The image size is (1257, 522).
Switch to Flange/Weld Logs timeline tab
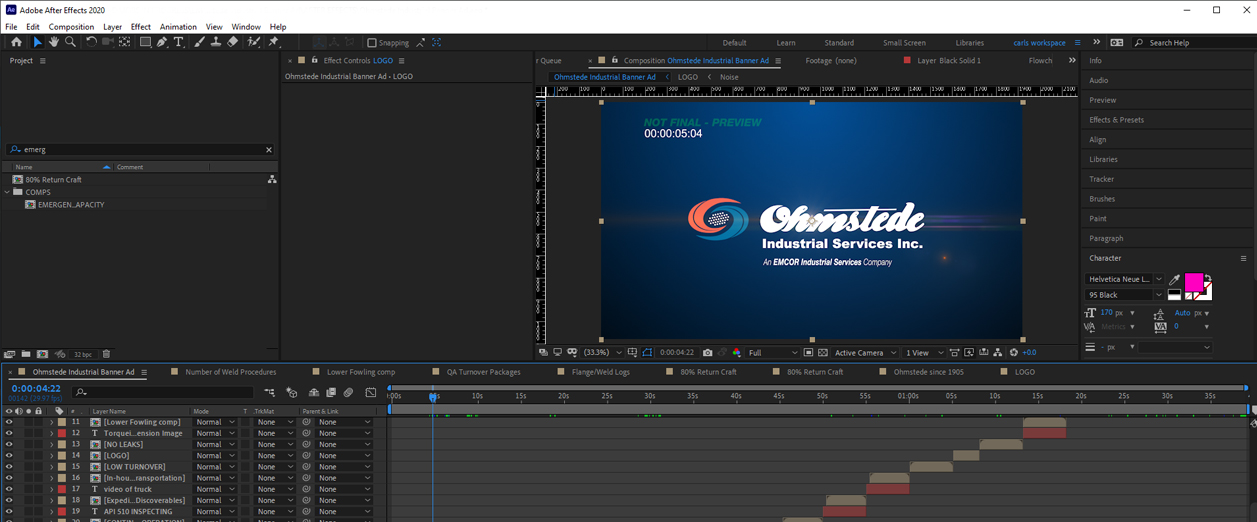pyautogui.click(x=601, y=372)
